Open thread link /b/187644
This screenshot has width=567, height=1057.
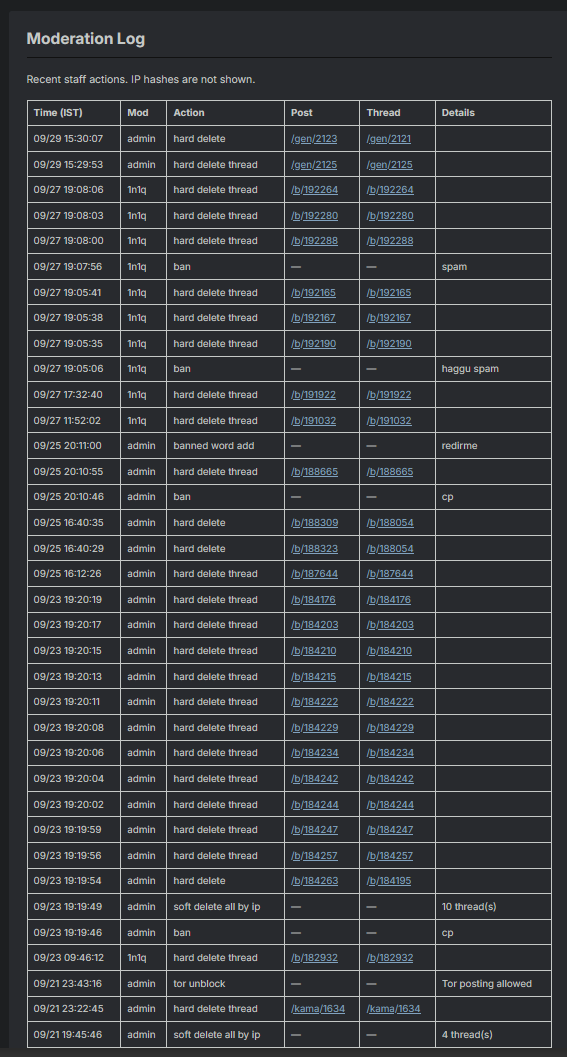coord(390,574)
